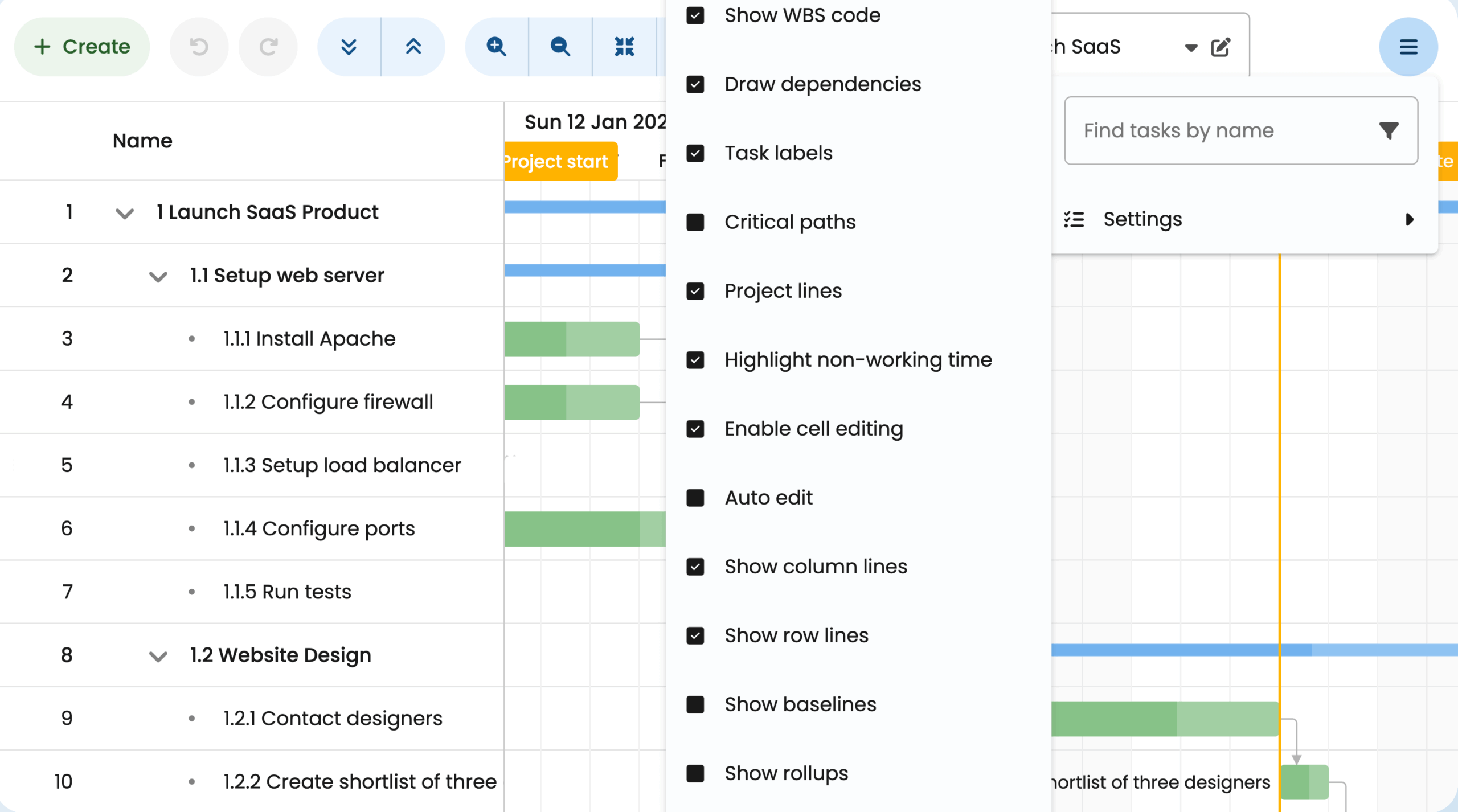This screenshot has width=1458, height=812.
Task: Click the redo arrow icon
Action: click(x=268, y=46)
